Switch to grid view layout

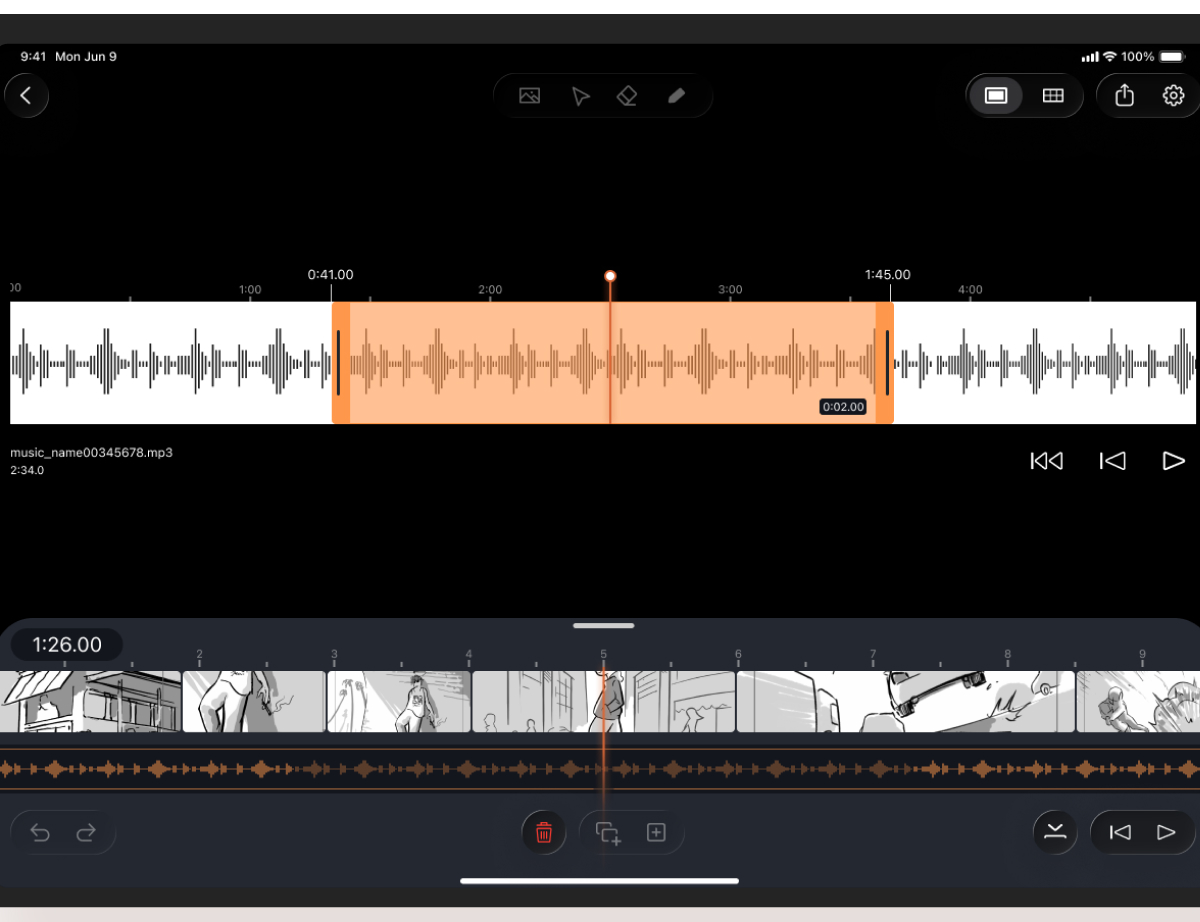[1052, 96]
